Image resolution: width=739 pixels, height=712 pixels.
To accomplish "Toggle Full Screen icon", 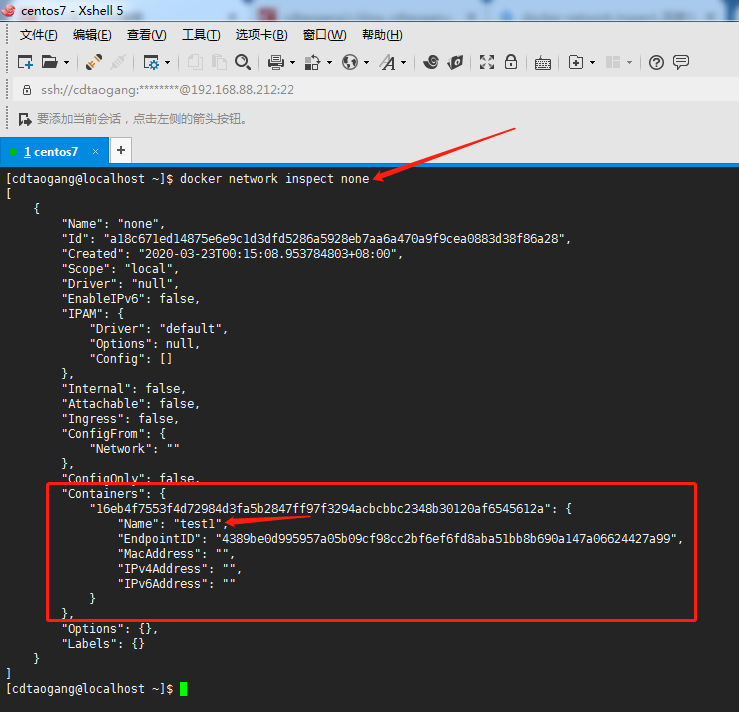I will pyautogui.click(x=487, y=62).
